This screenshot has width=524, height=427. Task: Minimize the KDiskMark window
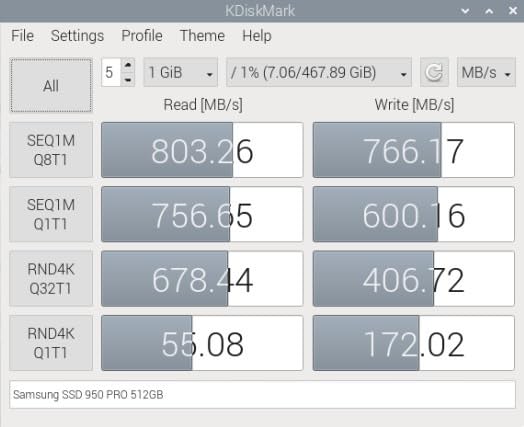465,11
